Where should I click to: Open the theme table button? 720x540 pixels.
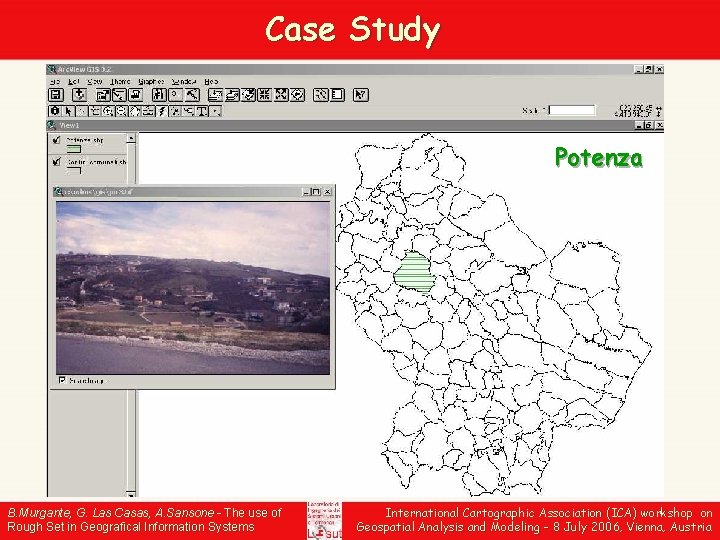tap(135, 95)
